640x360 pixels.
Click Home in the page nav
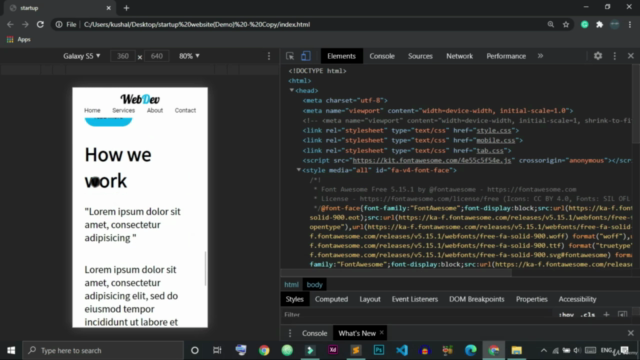tap(92, 110)
